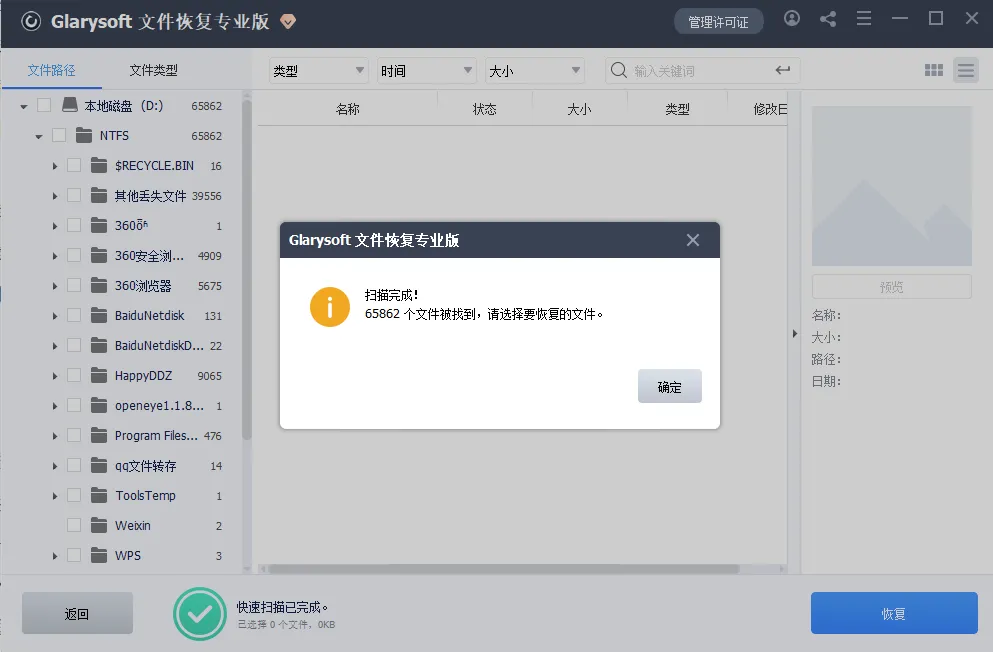Image resolution: width=993 pixels, height=652 pixels.
Task: Collapse the NTFS tree node
Action: coord(39,136)
